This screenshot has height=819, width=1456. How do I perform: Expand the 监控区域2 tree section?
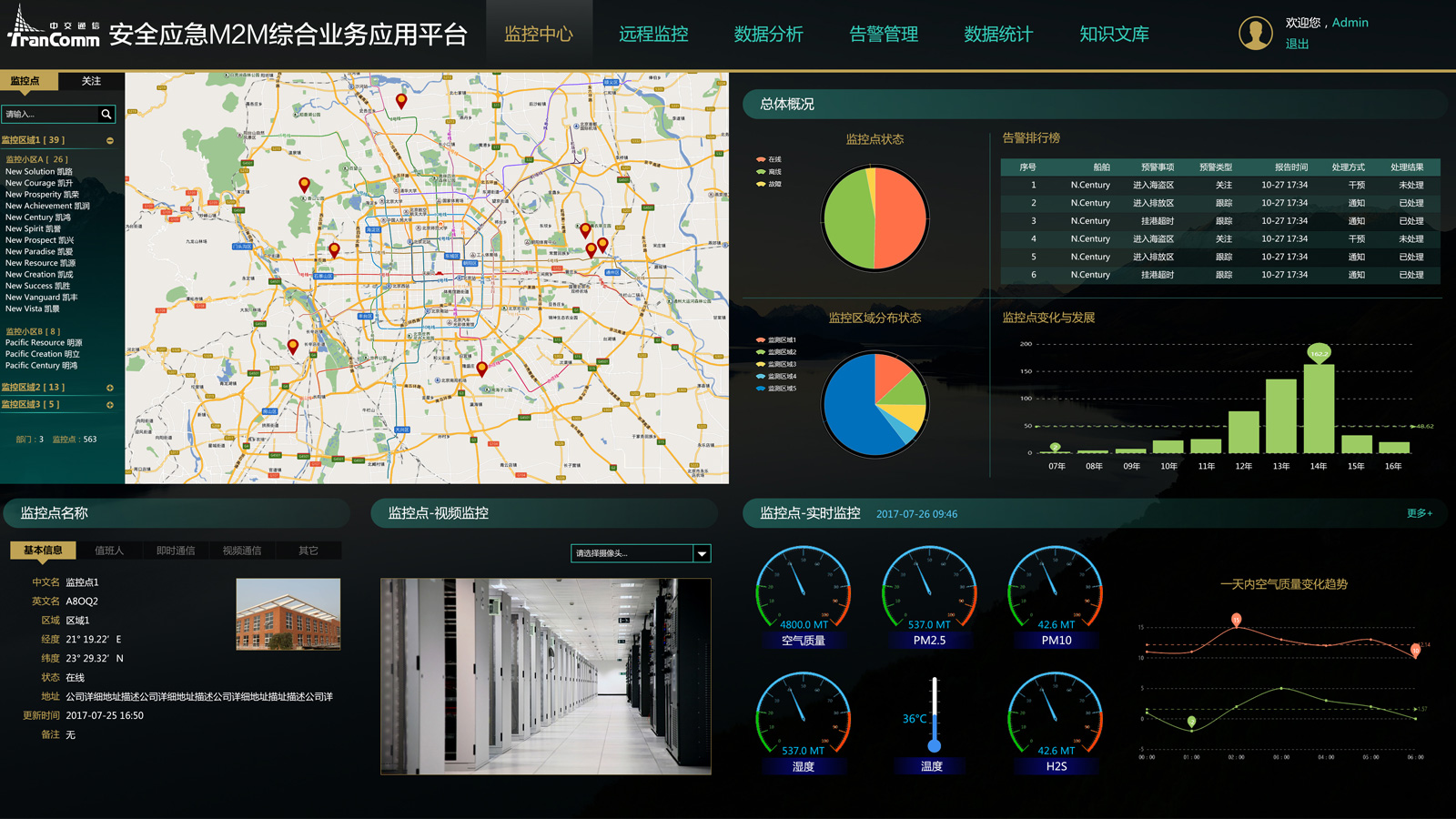tap(111, 387)
